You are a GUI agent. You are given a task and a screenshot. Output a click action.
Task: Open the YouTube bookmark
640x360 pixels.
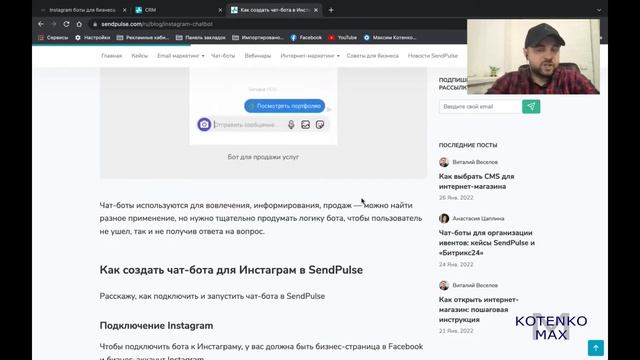click(343, 38)
